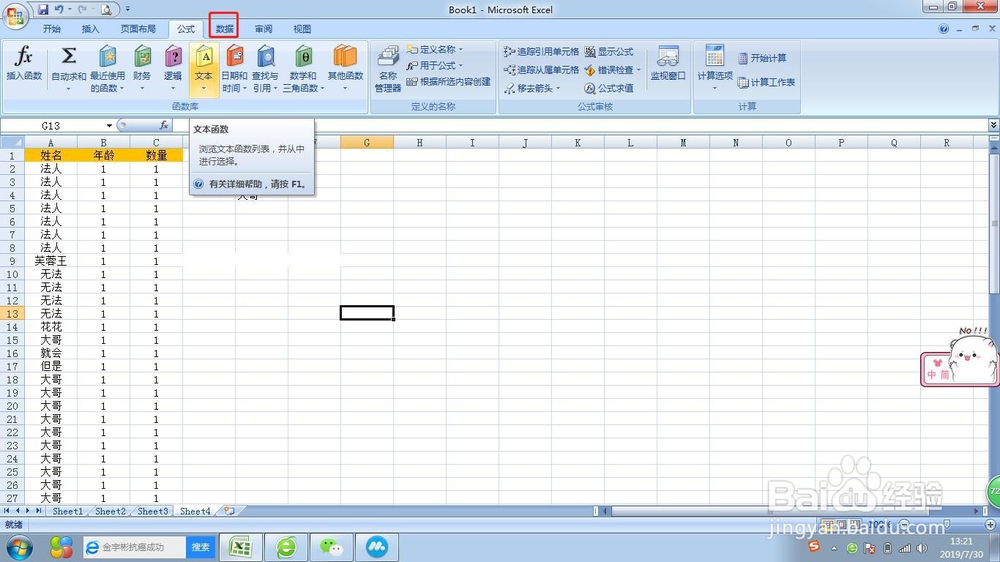Switch to the Data tab (数据)

[x=224, y=29]
